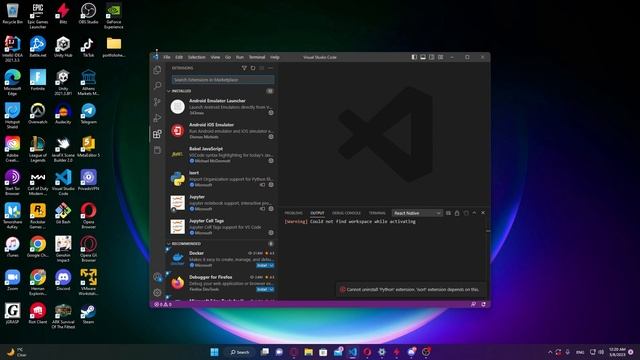Open the Search view in activity bar
The height and width of the screenshot is (360, 640).
pos(157,86)
